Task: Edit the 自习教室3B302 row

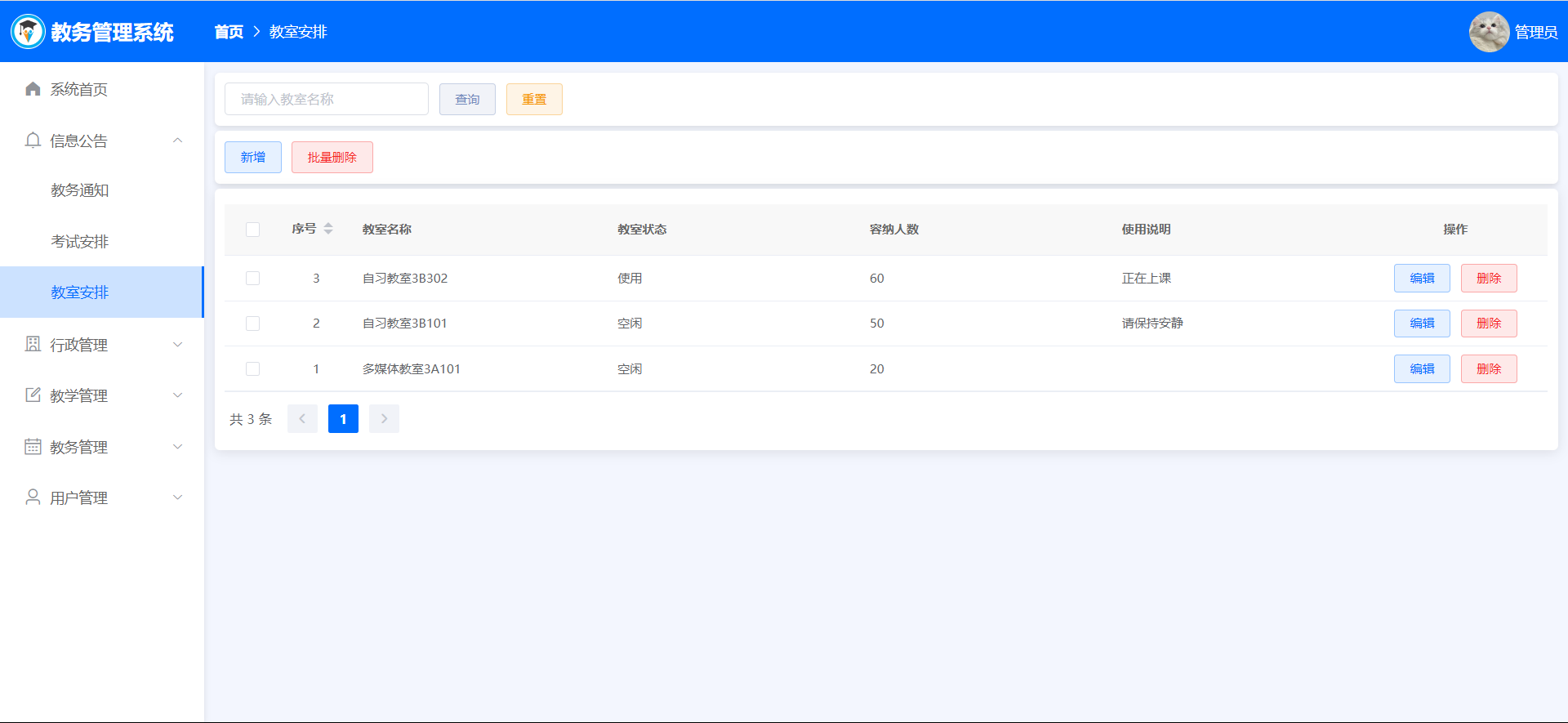Action: tap(1422, 279)
